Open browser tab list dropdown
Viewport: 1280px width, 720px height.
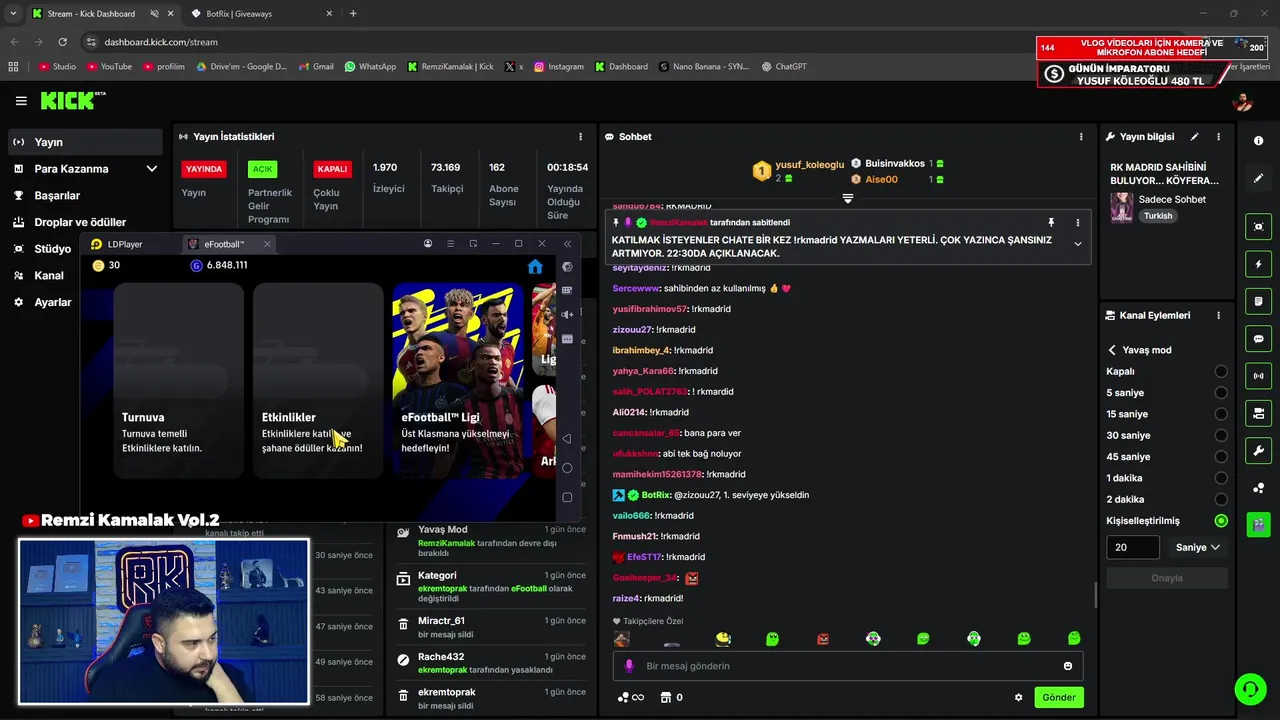click(x=12, y=13)
